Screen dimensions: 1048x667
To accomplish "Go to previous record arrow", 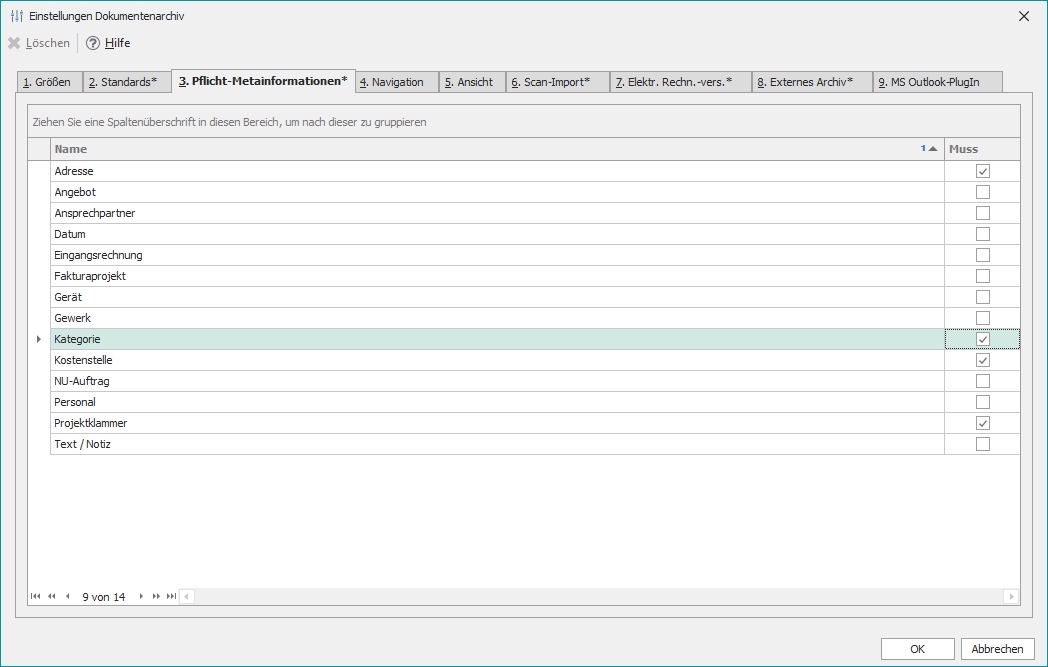I will point(67,596).
